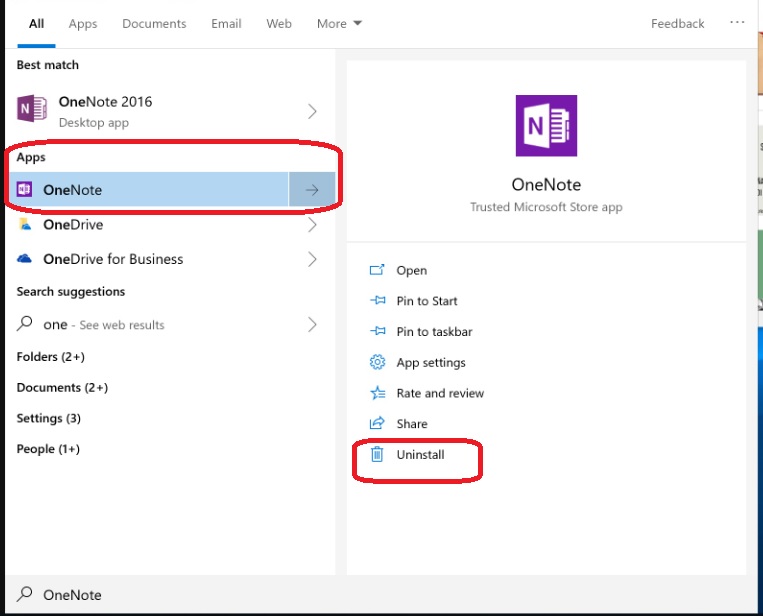Click the OneDrive for Business cloud icon
The image size is (763, 616).
[24, 258]
